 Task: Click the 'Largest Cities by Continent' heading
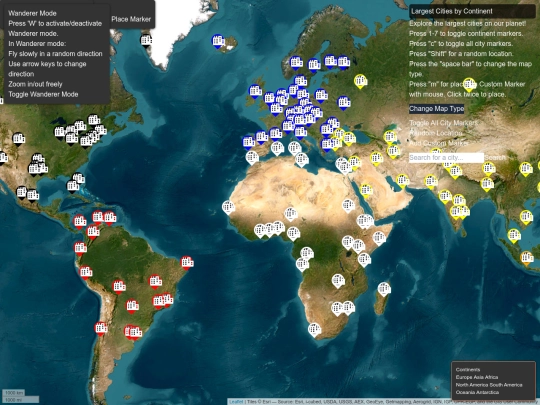[452, 11]
